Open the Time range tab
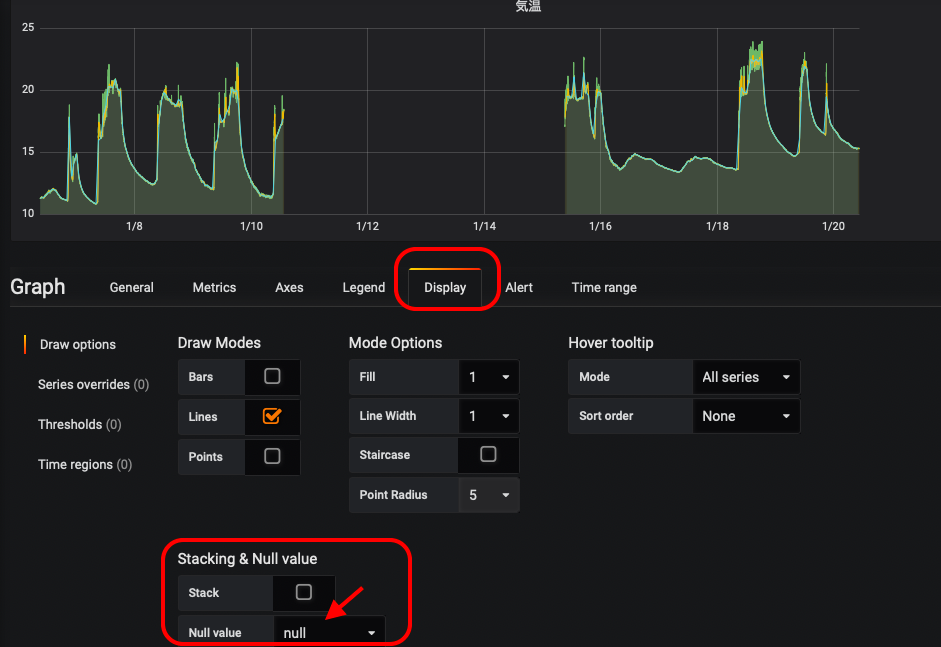This screenshot has width=941, height=647. [604, 287]
